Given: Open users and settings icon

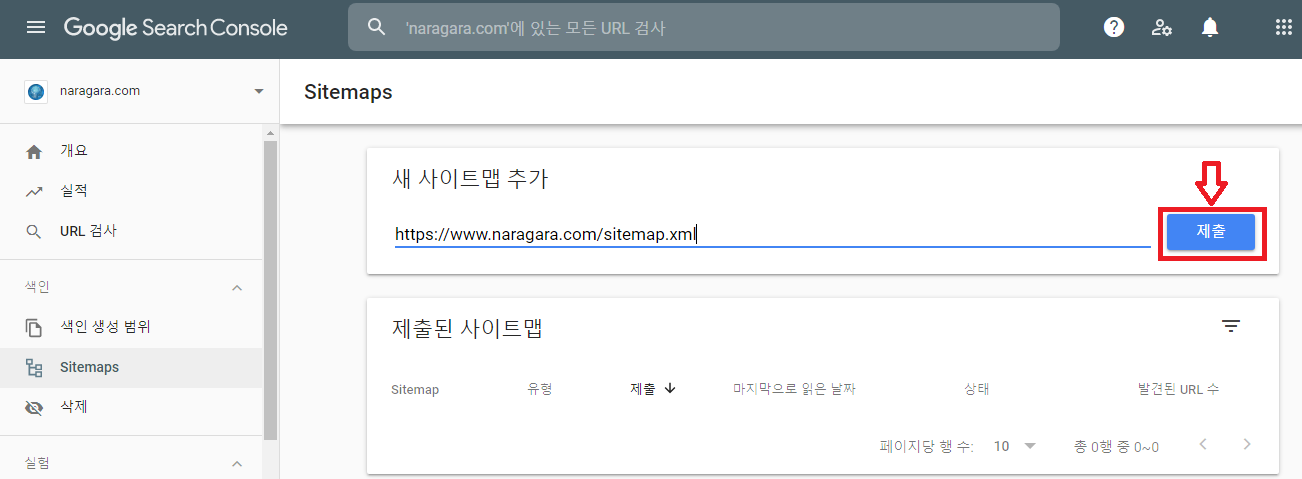Looking at the screenshot, I should click(1162, 27).
